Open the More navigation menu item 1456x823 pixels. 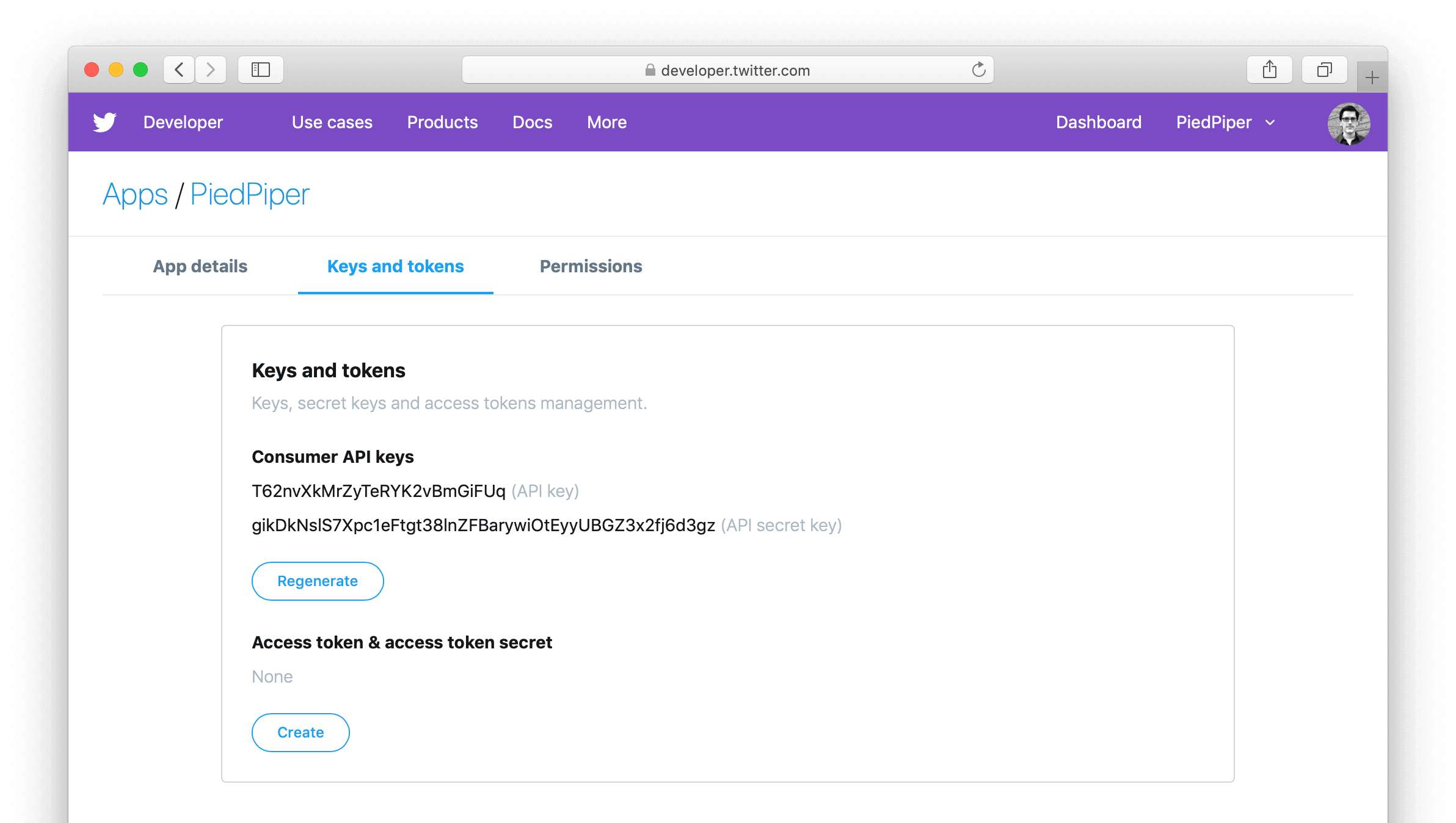607,122
